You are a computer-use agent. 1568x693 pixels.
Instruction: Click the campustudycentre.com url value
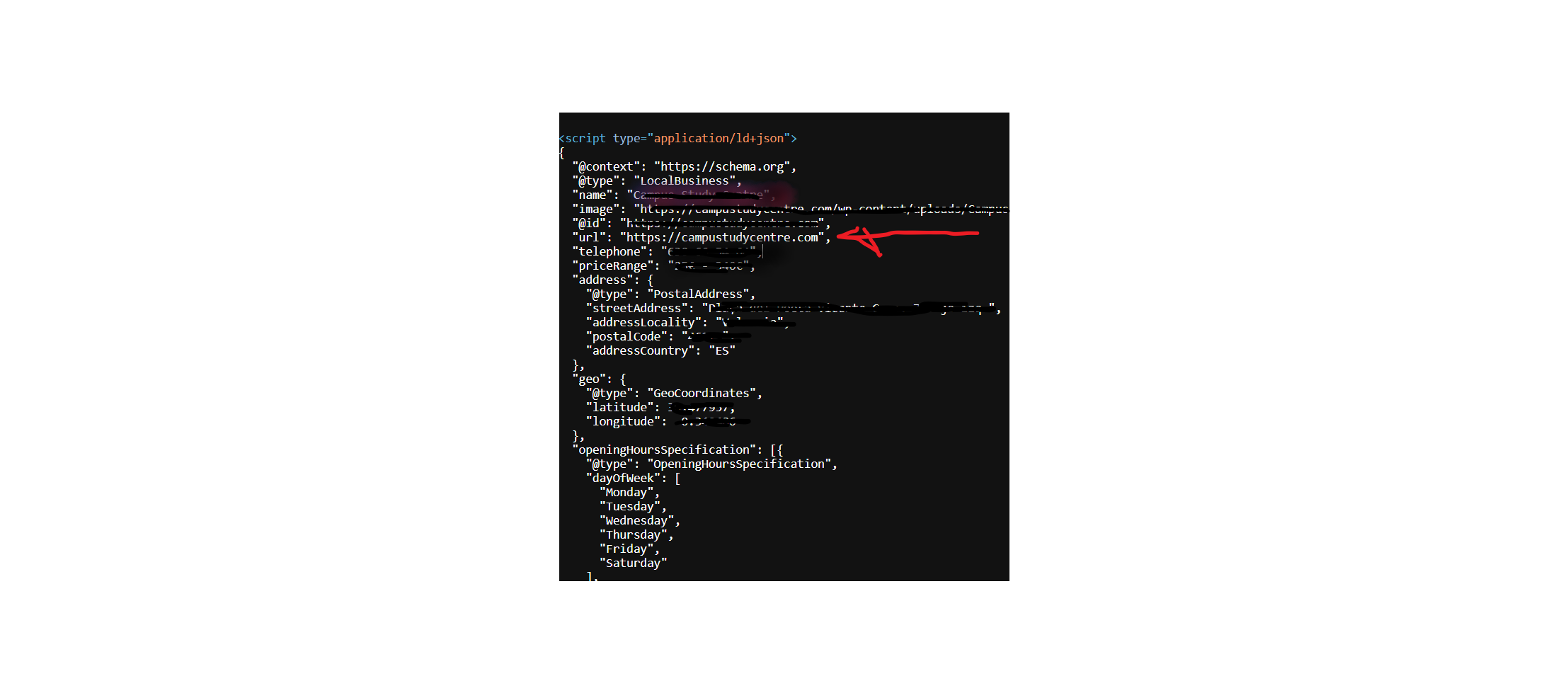click(722, 237)
